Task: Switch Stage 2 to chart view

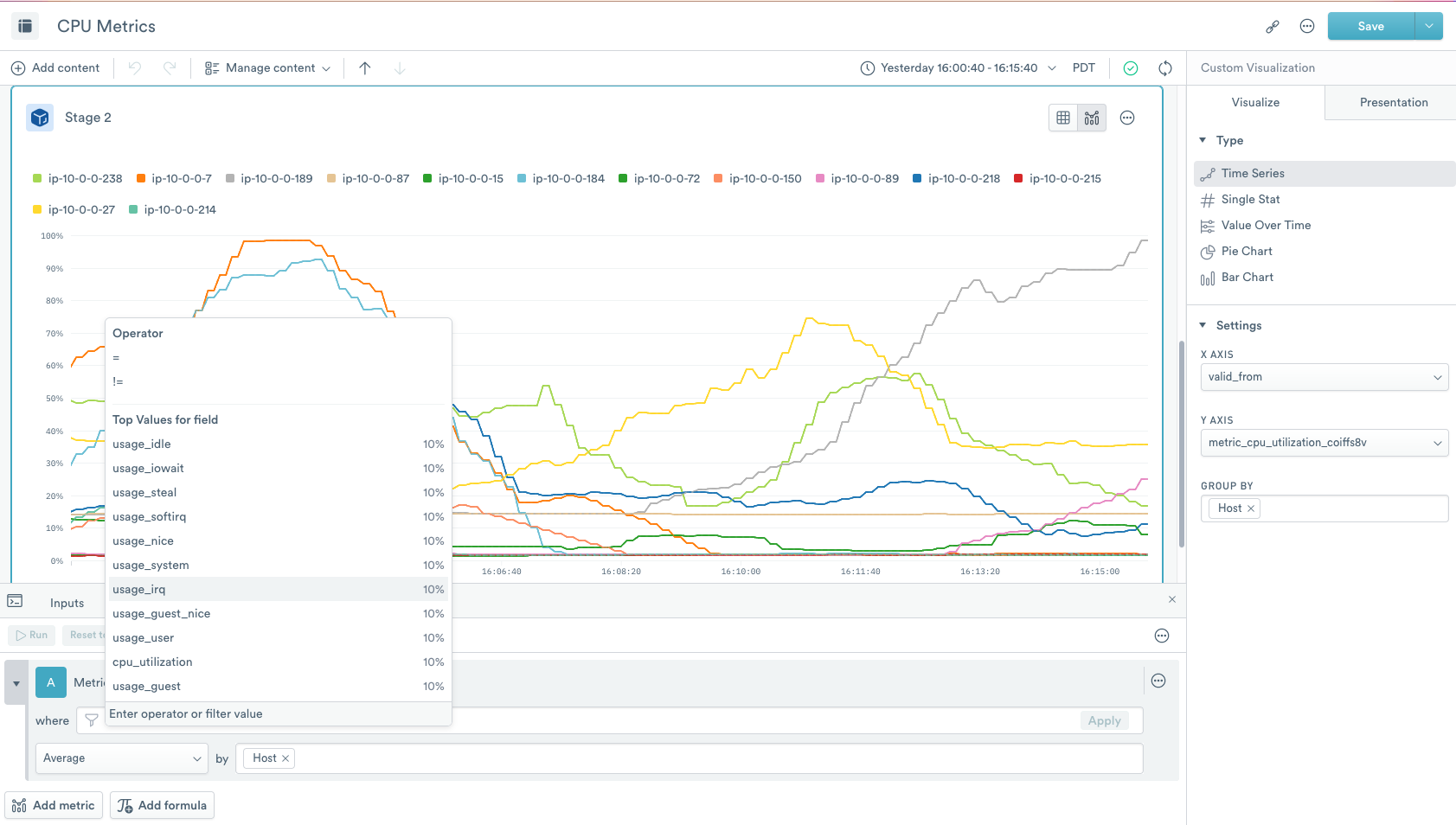Action: [1092, 118]
